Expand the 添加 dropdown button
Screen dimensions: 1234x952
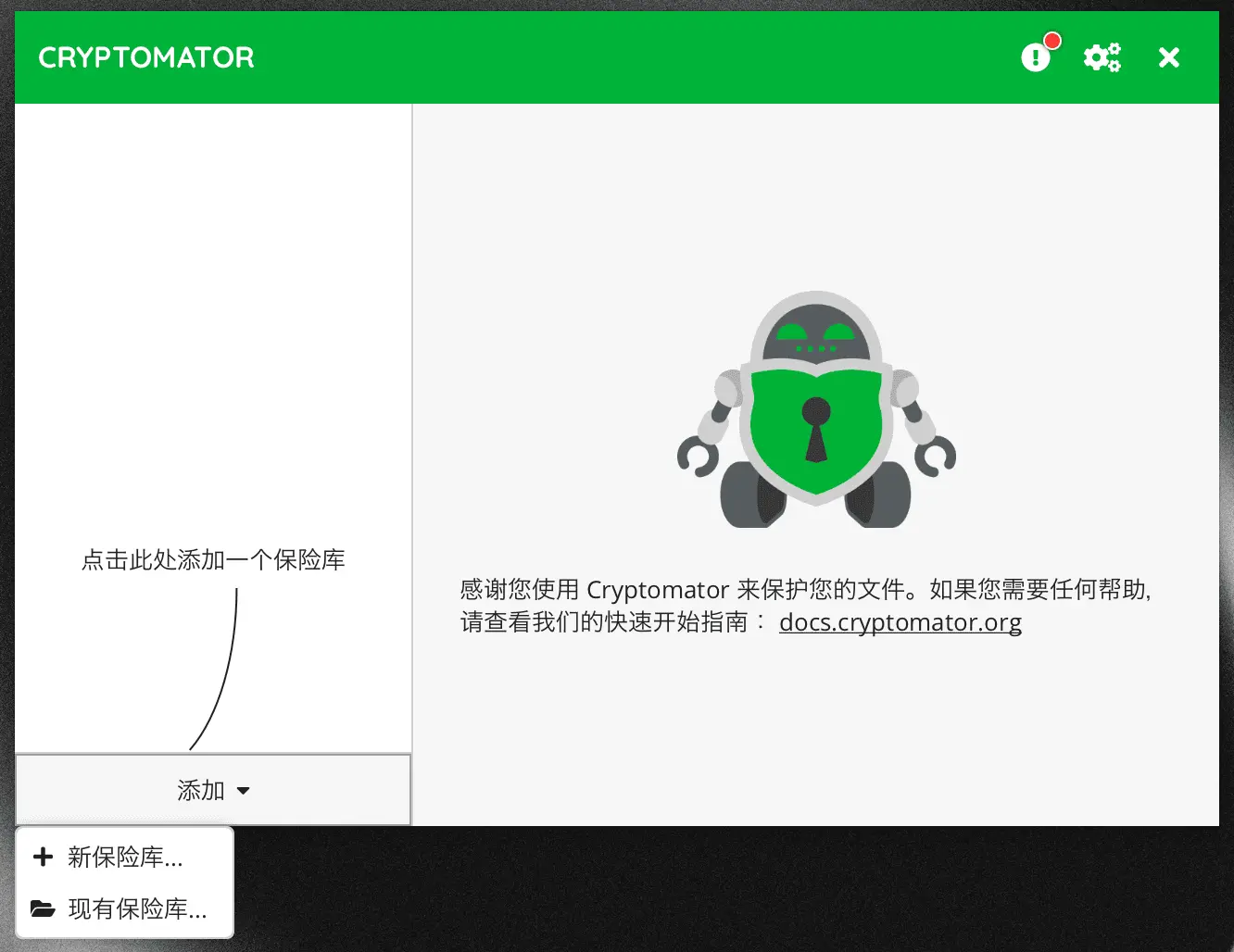click(213, 790)
